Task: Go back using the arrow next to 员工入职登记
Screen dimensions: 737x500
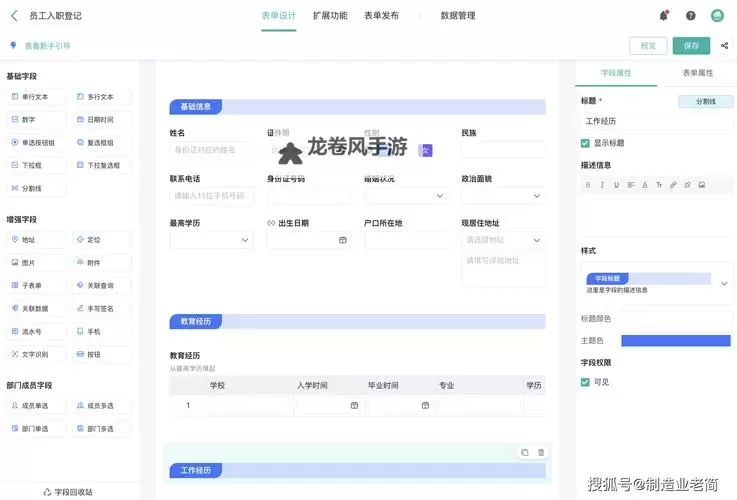Action: (x=14, y=16)
